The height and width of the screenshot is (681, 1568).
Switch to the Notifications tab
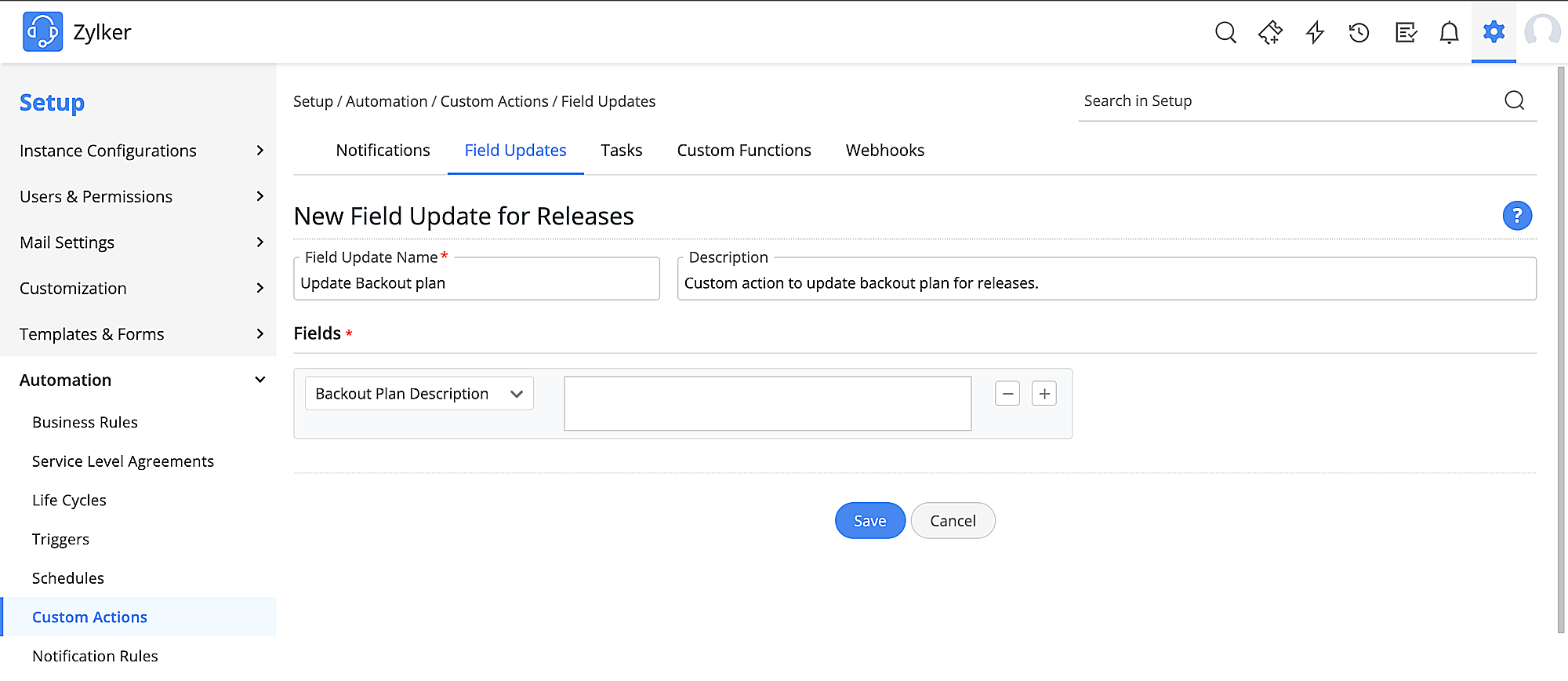click(x=383, y=151)
